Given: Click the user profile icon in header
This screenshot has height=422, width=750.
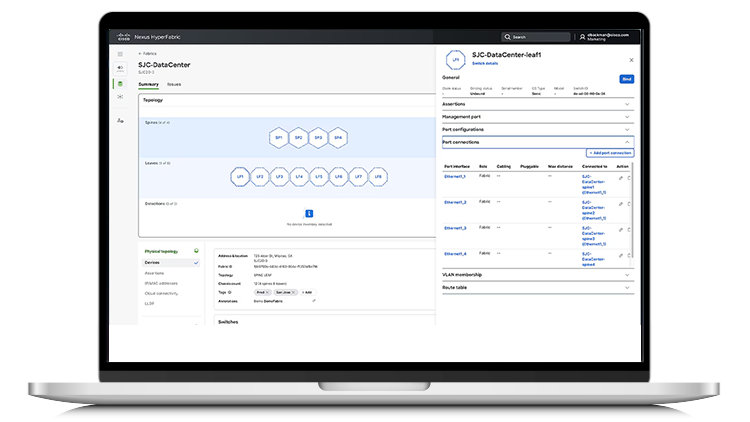Looking at the screenshot, I should (x=582, y=37).
